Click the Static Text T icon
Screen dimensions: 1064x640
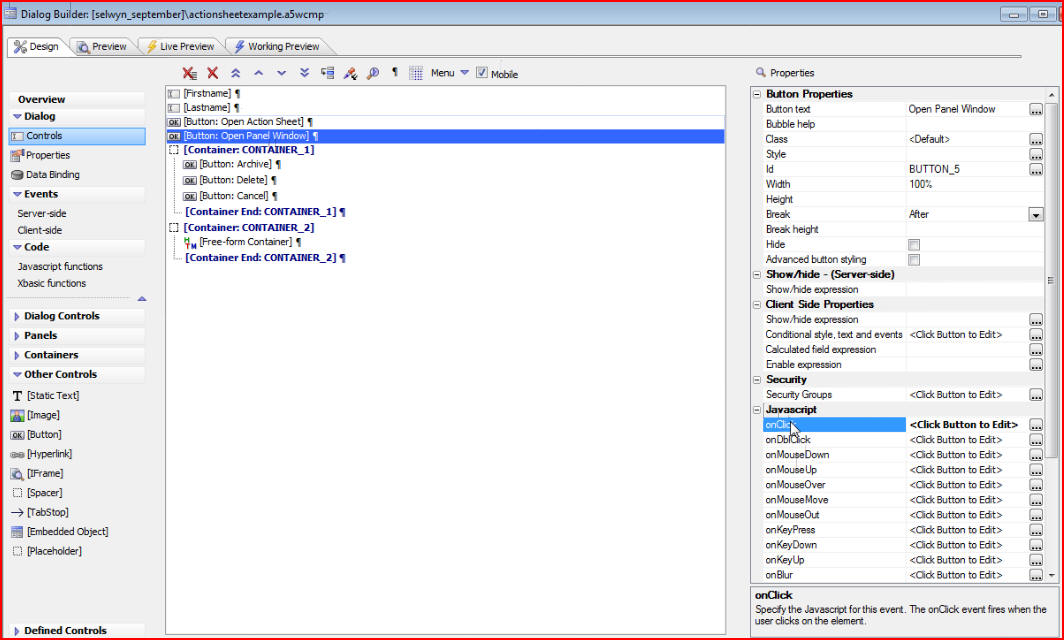point(18,396)
